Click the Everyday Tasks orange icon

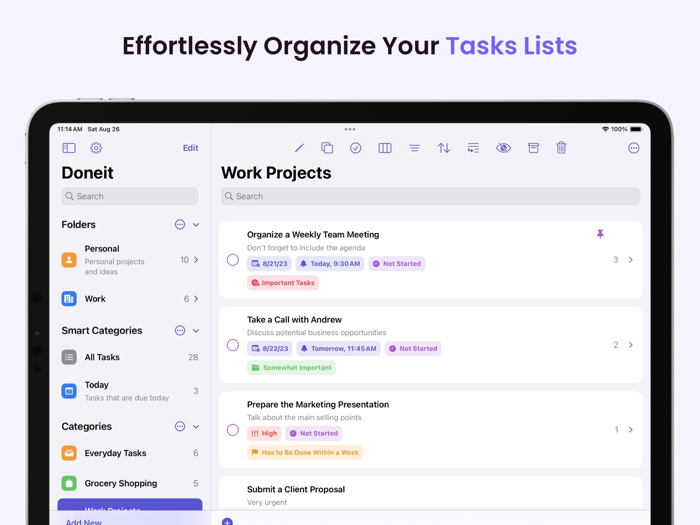[x=69, y=453]
